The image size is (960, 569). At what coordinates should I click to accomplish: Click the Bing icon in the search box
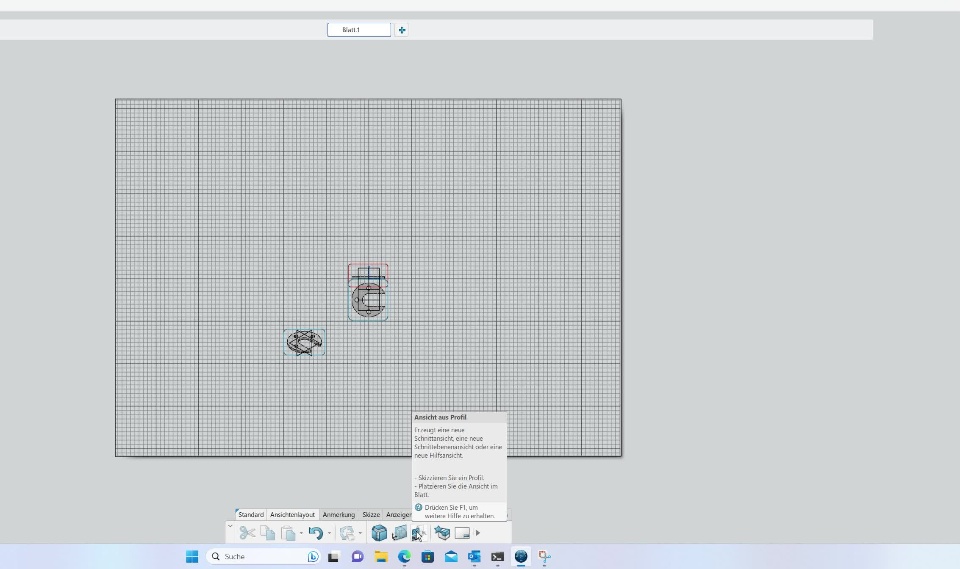(313, 556)
